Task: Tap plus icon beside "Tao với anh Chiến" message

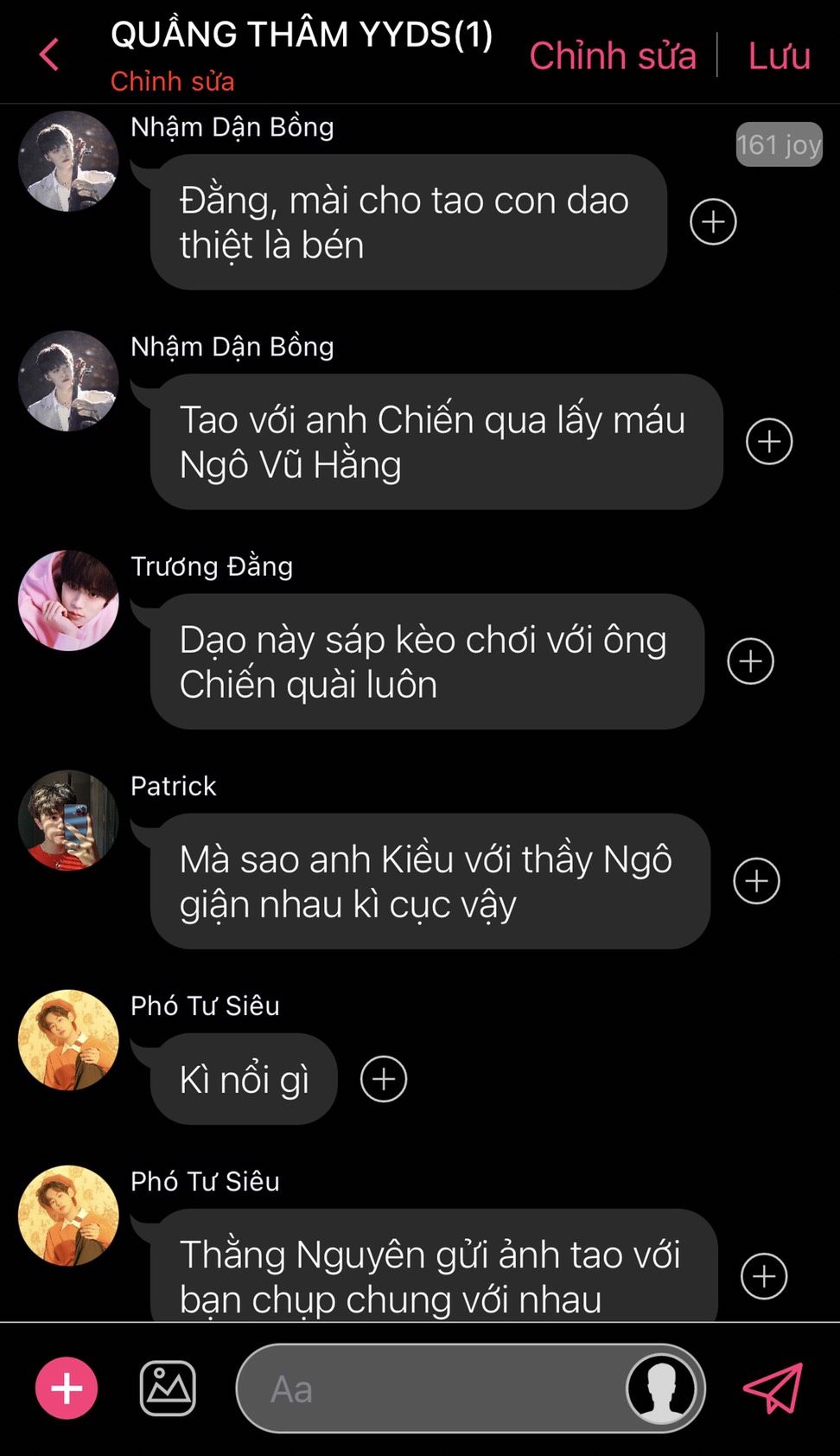Action: click(x=769, y=441)
